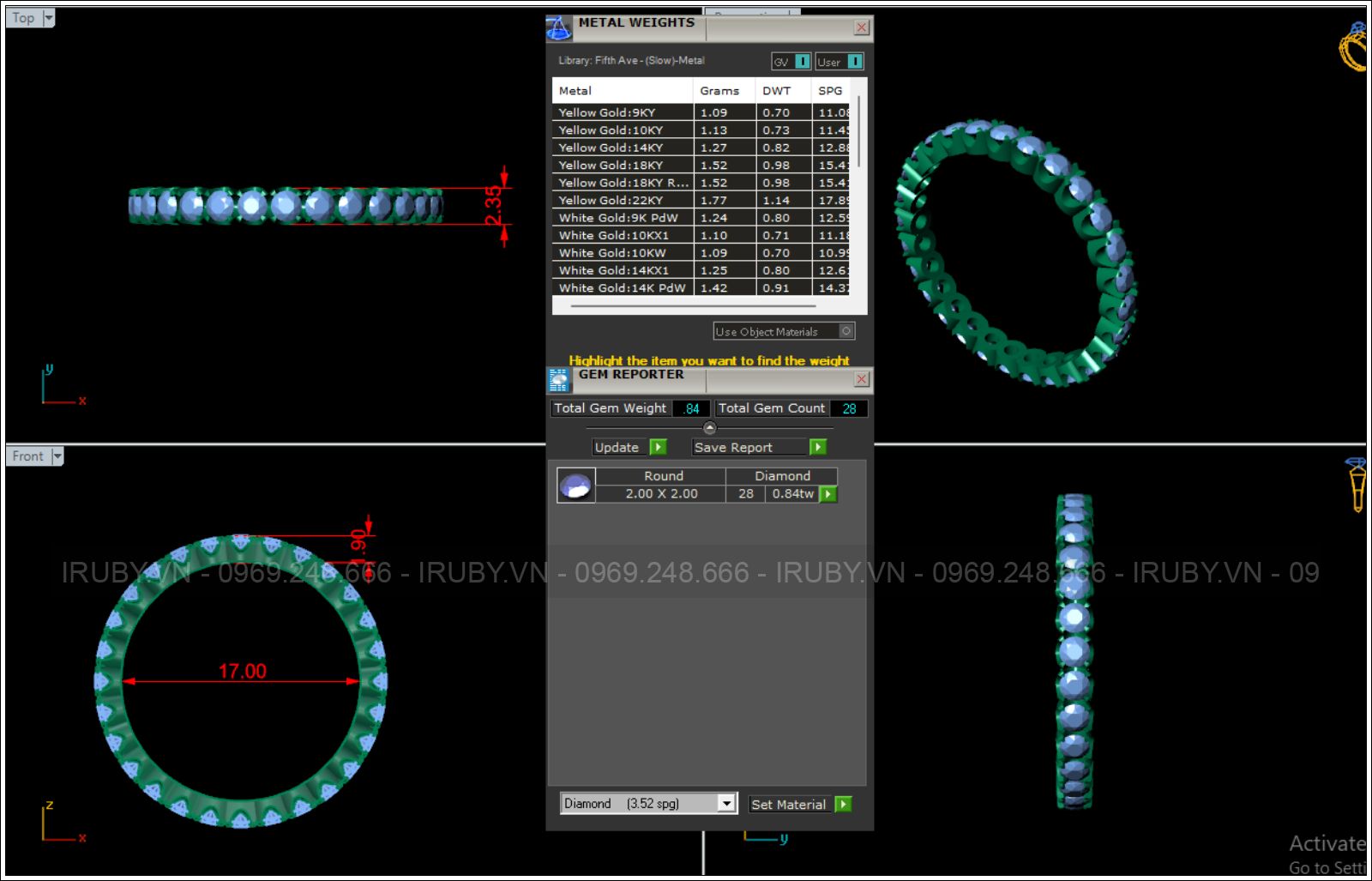Click the Metal column header
The width and height of the screenshot is (1372, 881).
pyautogui.click(x=575, y=91)
